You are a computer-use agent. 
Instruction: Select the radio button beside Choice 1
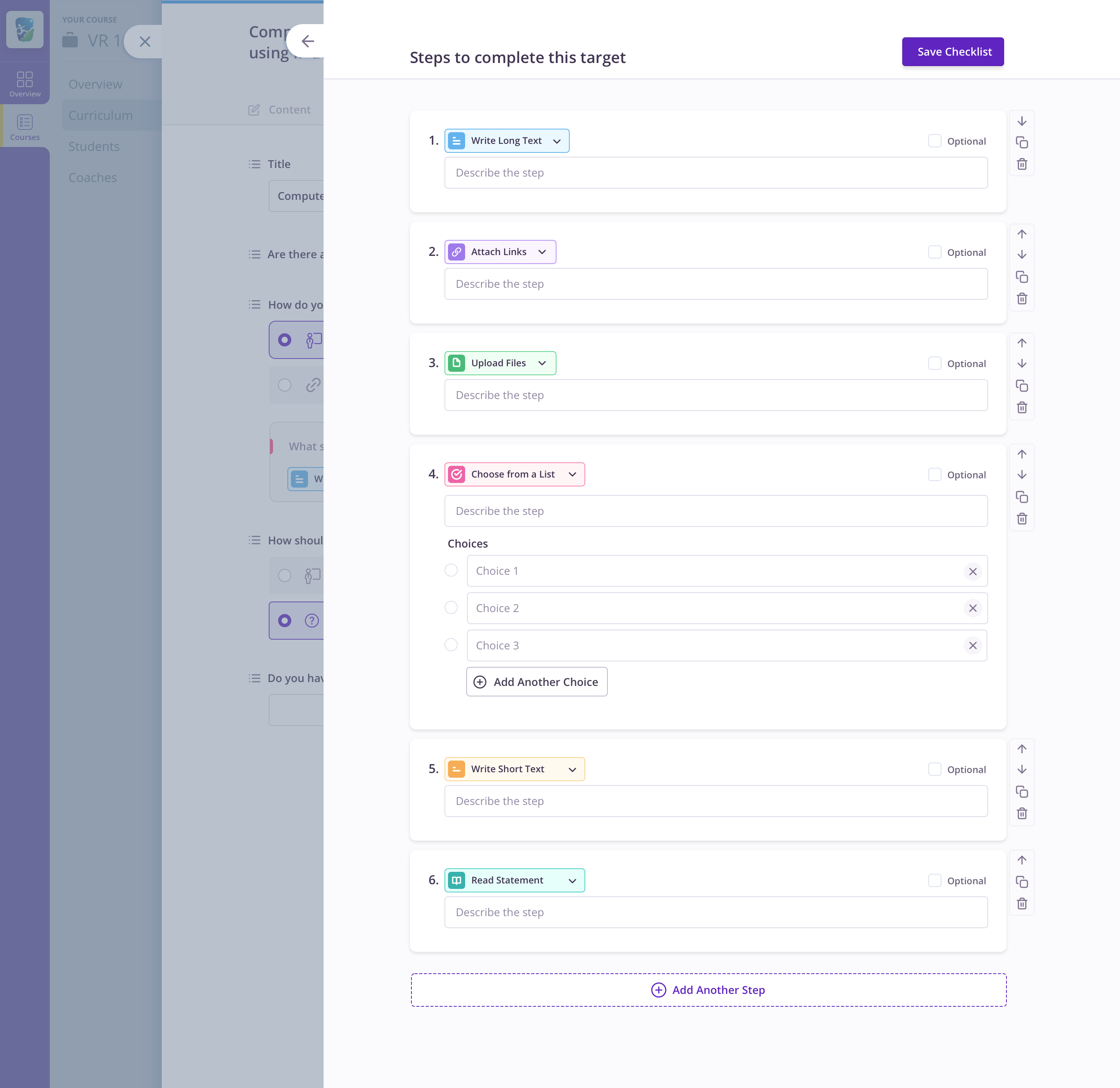tap(451, 570)
